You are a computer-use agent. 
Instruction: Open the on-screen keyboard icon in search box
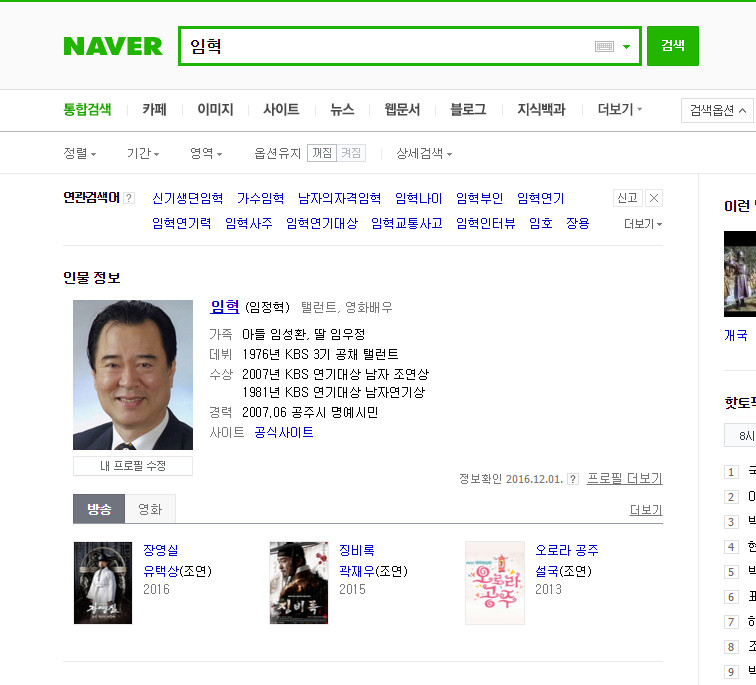(604, 46)
